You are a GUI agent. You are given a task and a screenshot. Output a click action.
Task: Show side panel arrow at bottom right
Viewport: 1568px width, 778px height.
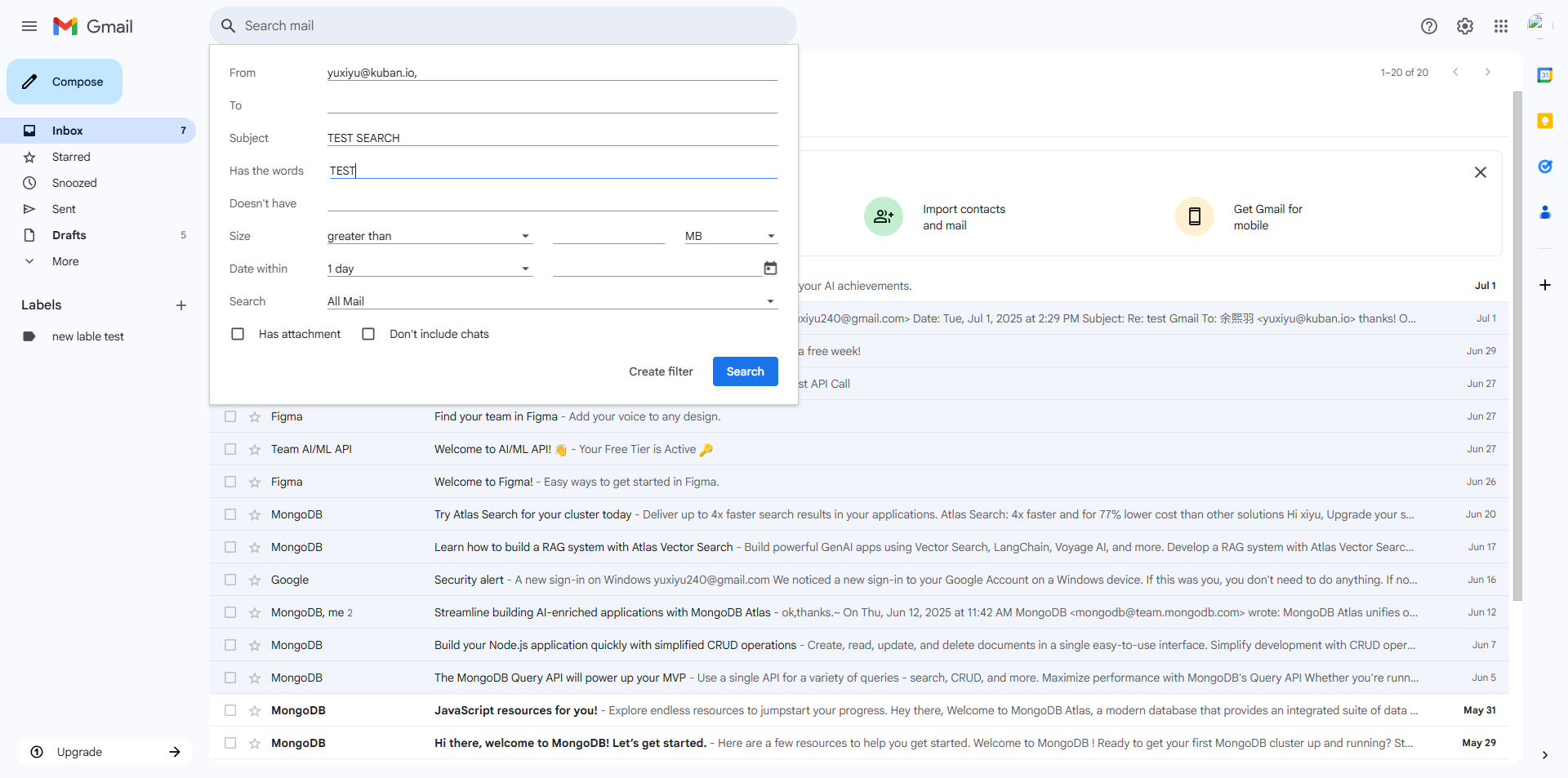click(x=1544, y=755)
